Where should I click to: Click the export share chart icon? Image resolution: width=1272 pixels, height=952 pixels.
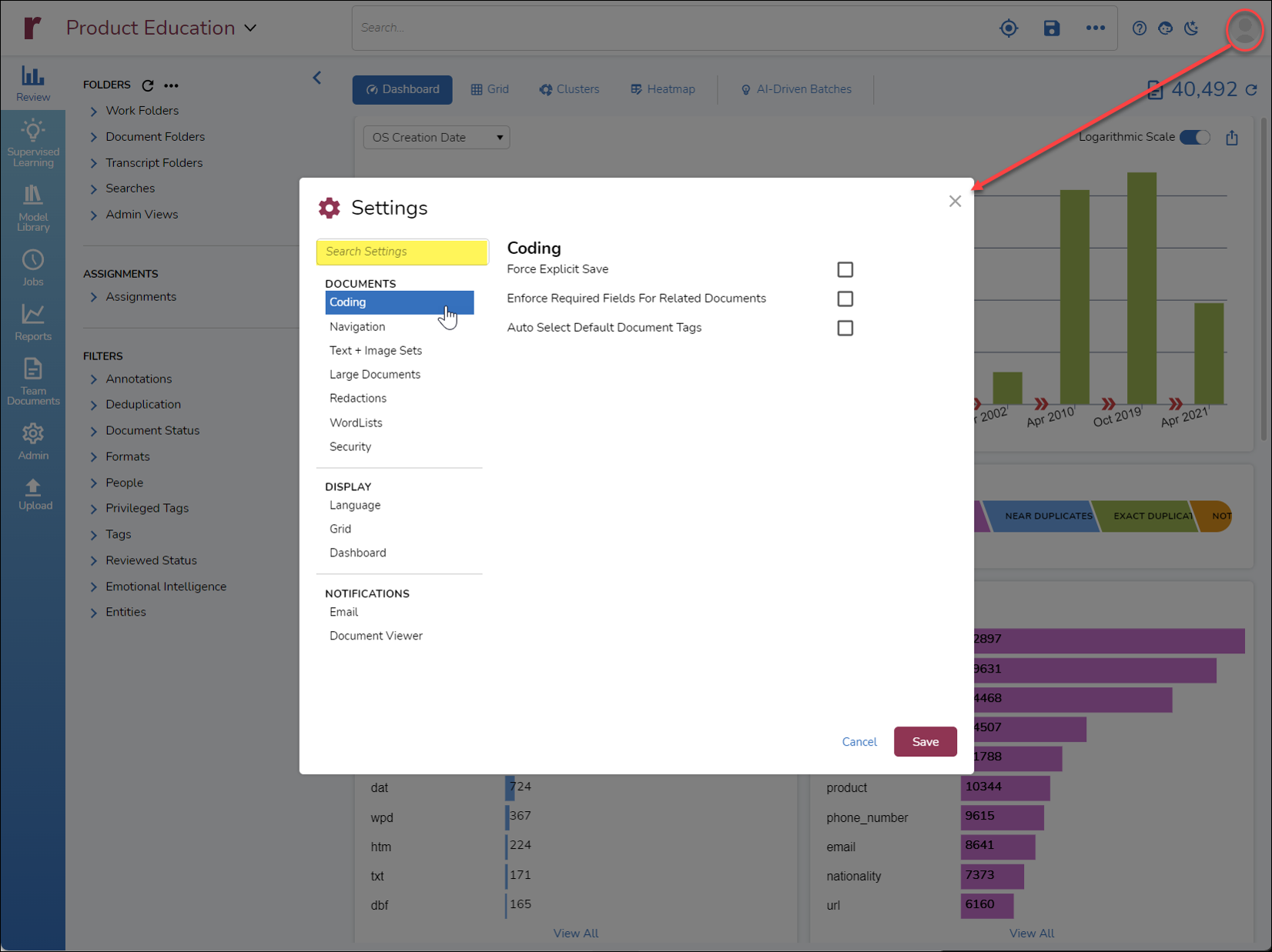coord(1232,138)
